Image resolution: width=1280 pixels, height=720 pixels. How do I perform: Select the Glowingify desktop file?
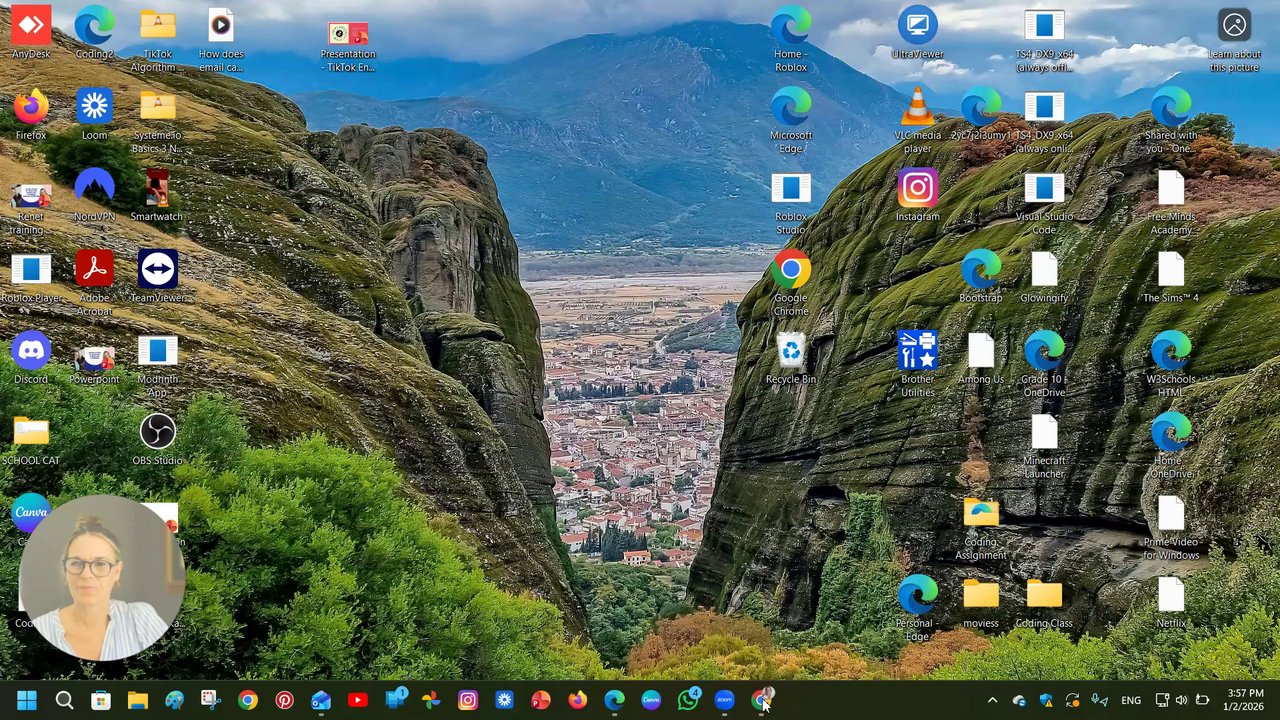click(x=1044, y=278)
